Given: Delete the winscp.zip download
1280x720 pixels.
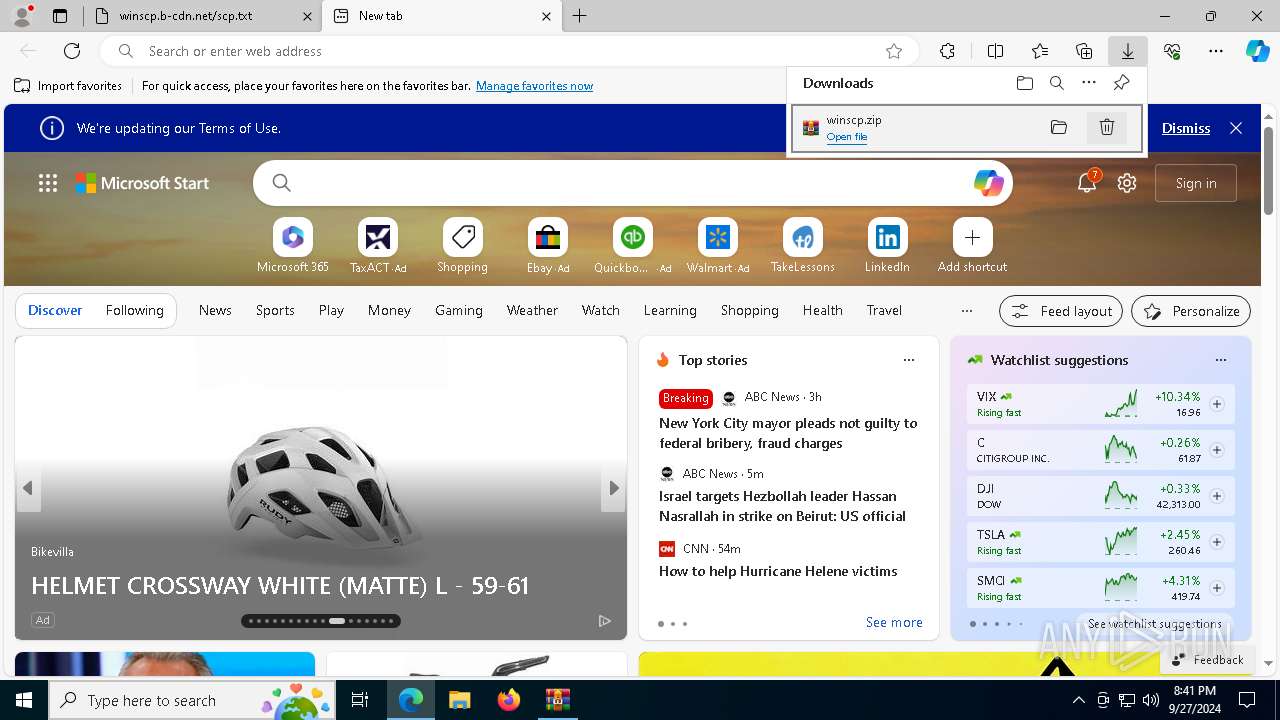Looking at the screenshot, I should (x=1107, y=127).
